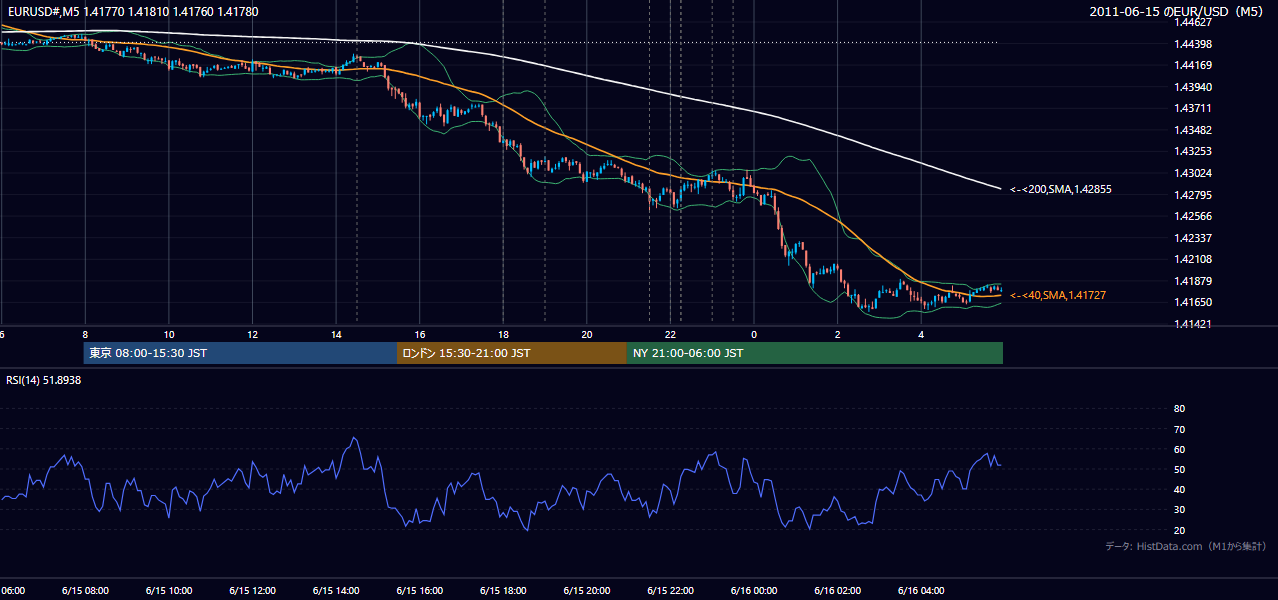Click the RSI 70 level label
The width and height of the screenshot is (1278, 600).
(x=1179, y=429)
